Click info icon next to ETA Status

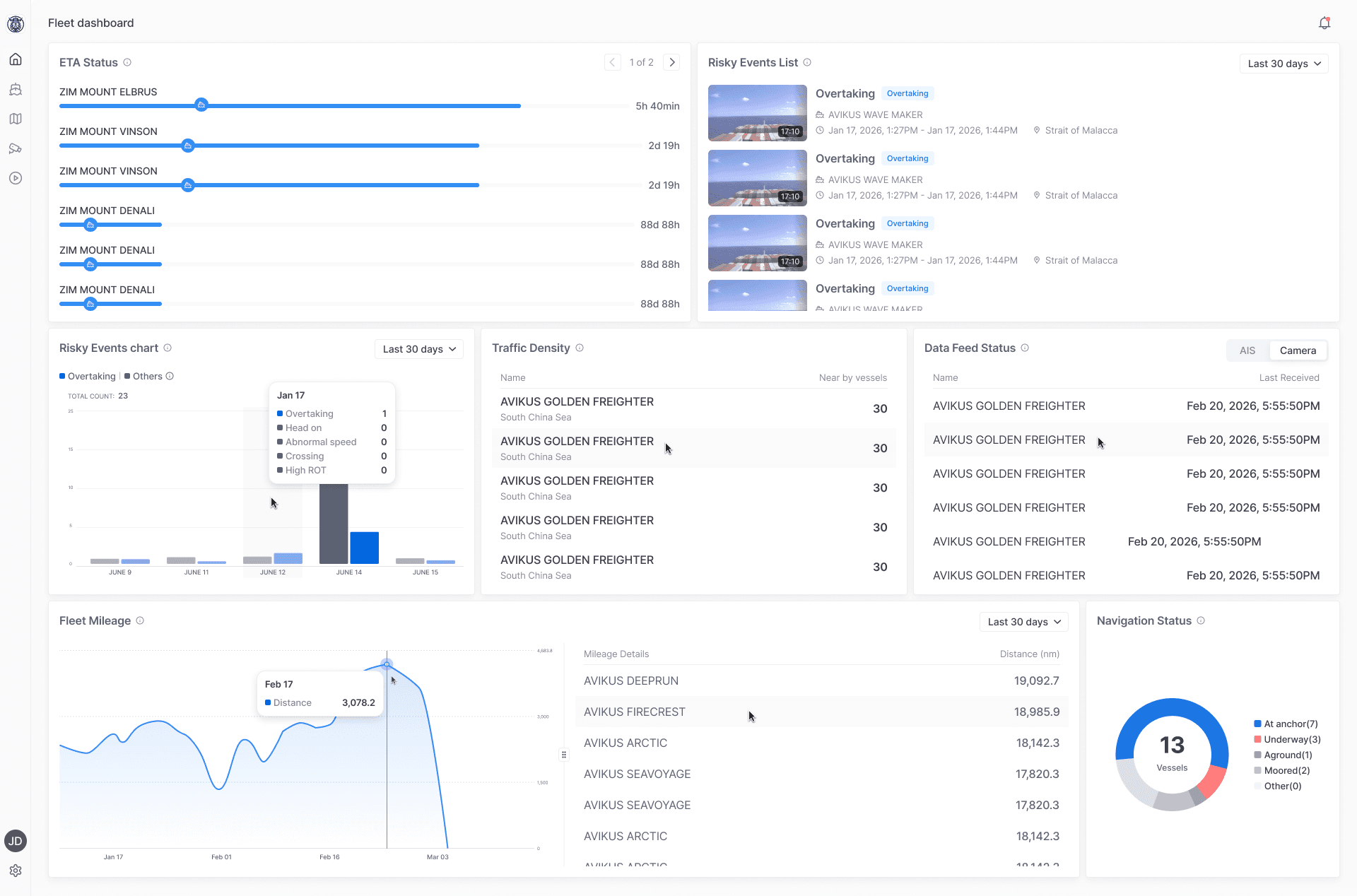127,62
